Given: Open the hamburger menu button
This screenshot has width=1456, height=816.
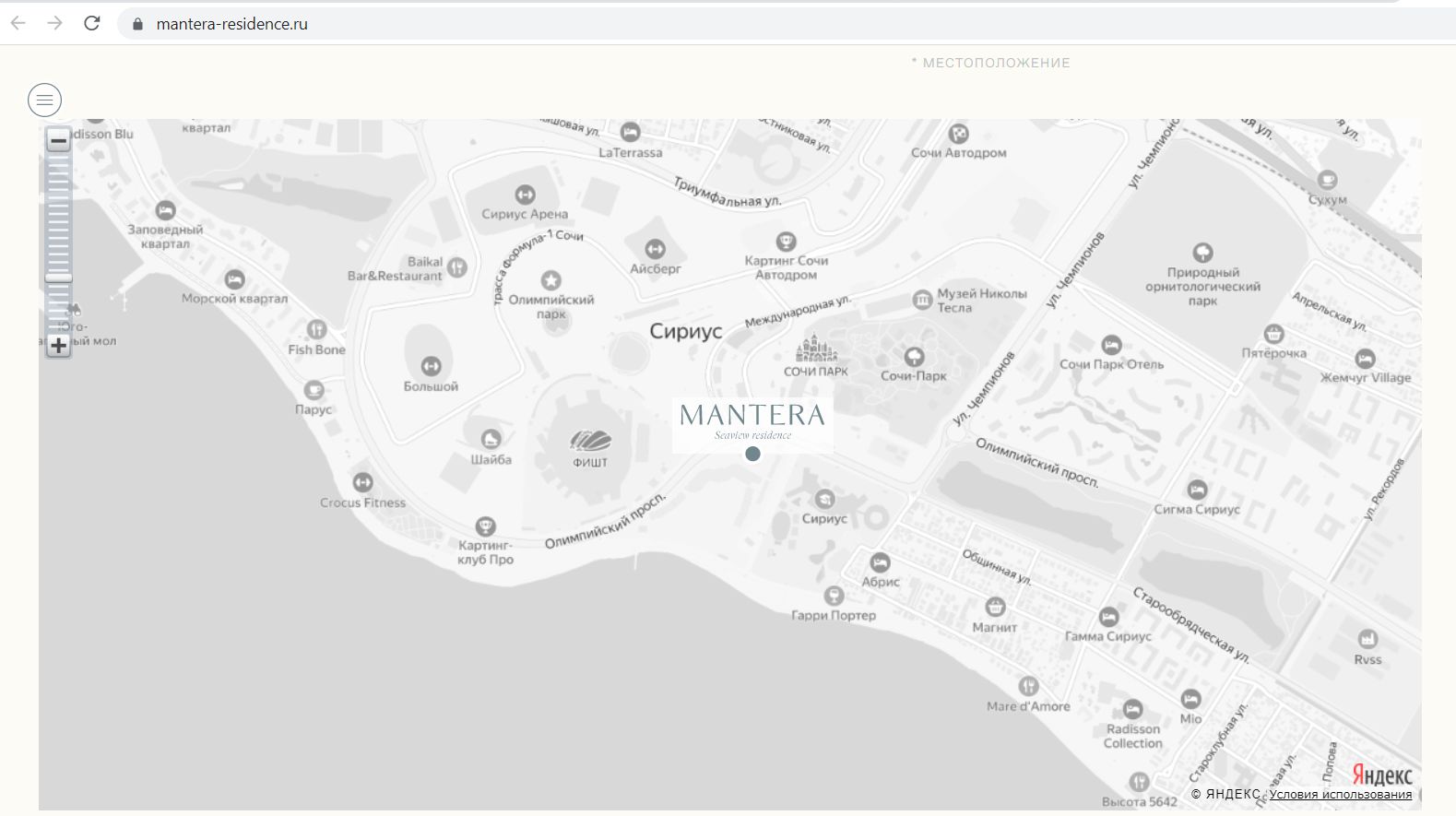Looking at the screenshot, I should click(x=44, y=100).
